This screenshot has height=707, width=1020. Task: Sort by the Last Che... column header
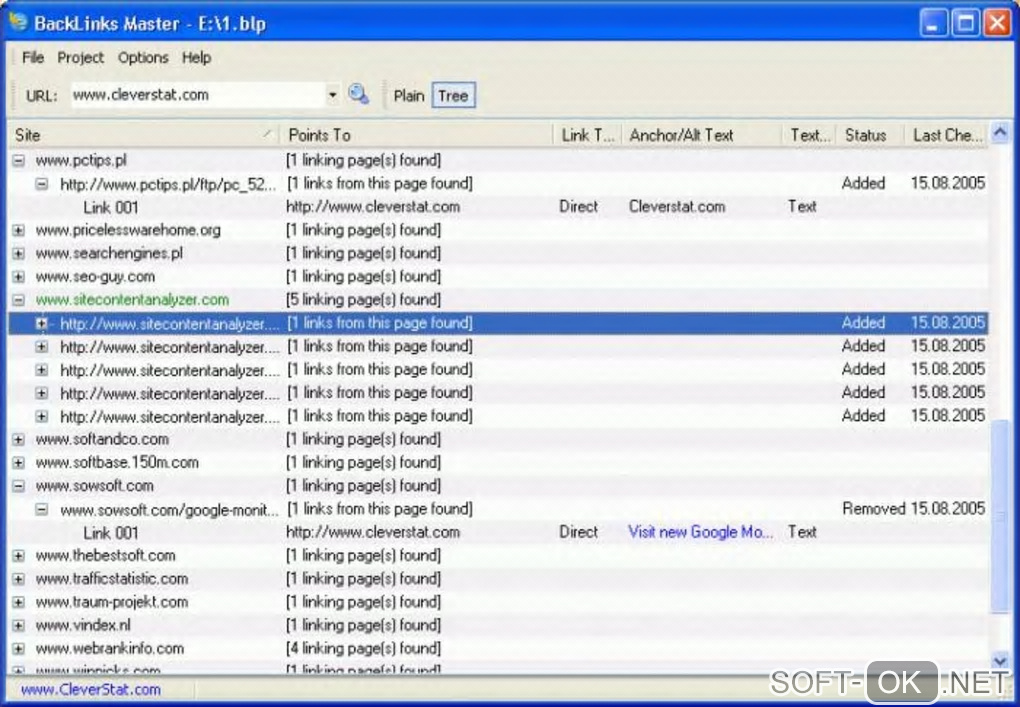(947, 135)
